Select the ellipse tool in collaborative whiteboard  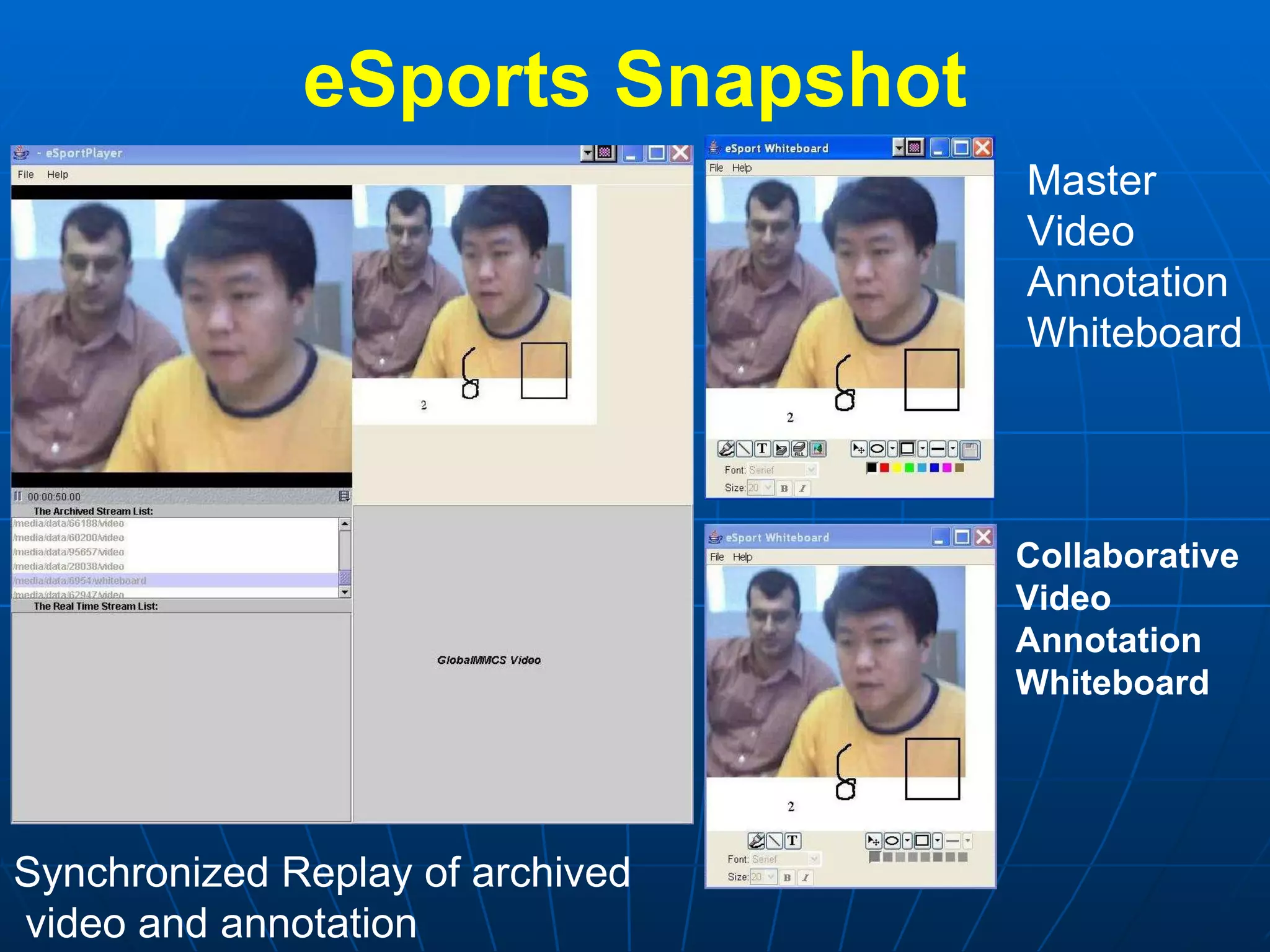(x=892, y=841)
